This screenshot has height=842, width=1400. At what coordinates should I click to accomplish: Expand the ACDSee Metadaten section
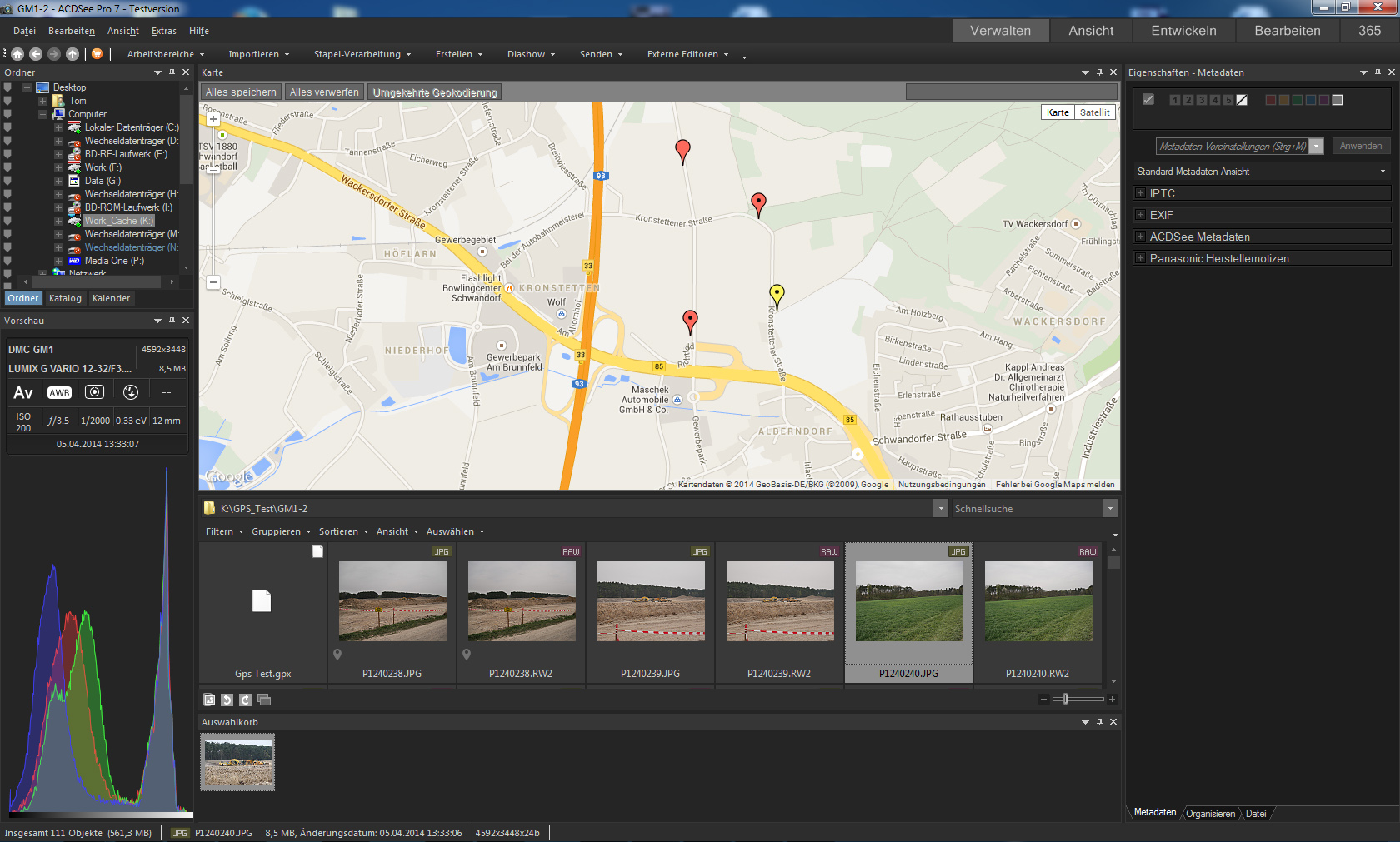1140,237
